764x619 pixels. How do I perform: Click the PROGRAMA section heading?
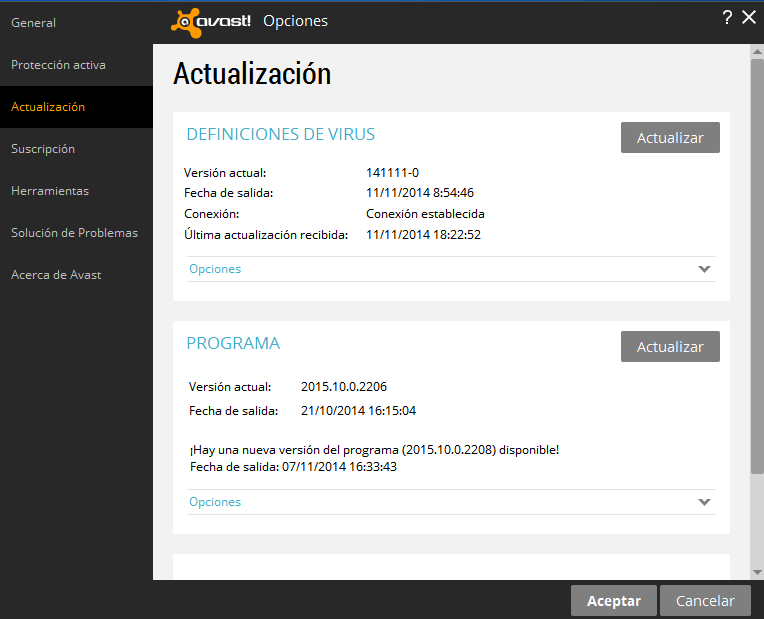(x=233, y=343)
